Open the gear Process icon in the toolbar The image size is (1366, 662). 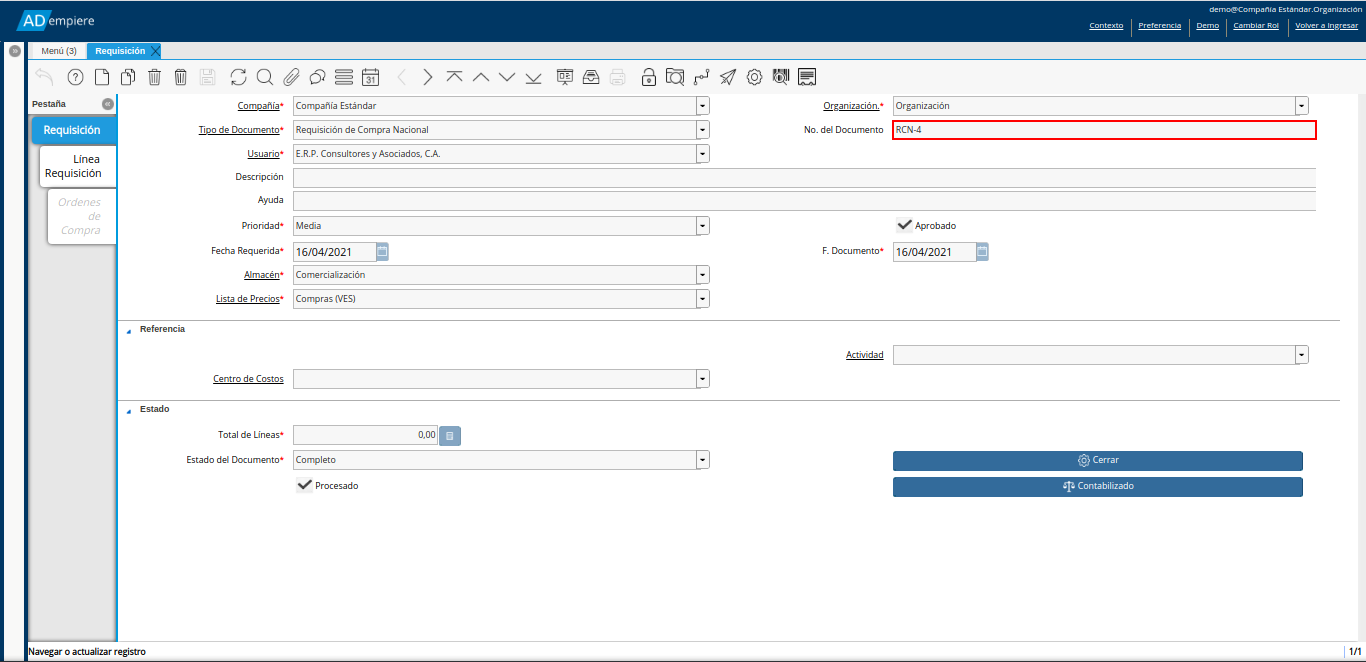tap(754, 77)
